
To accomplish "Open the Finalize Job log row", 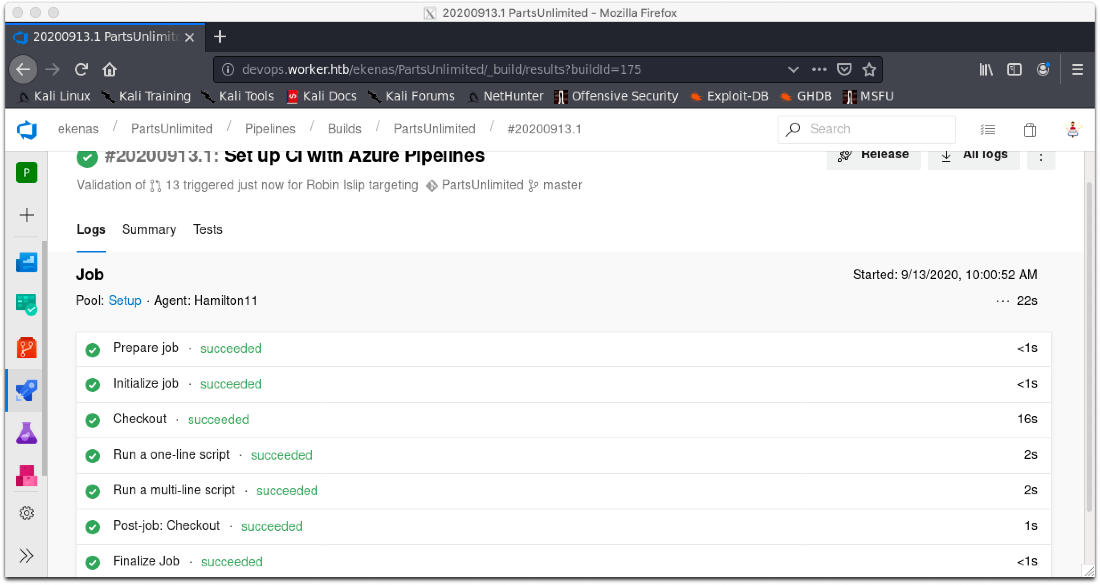I will coord(563,561).
